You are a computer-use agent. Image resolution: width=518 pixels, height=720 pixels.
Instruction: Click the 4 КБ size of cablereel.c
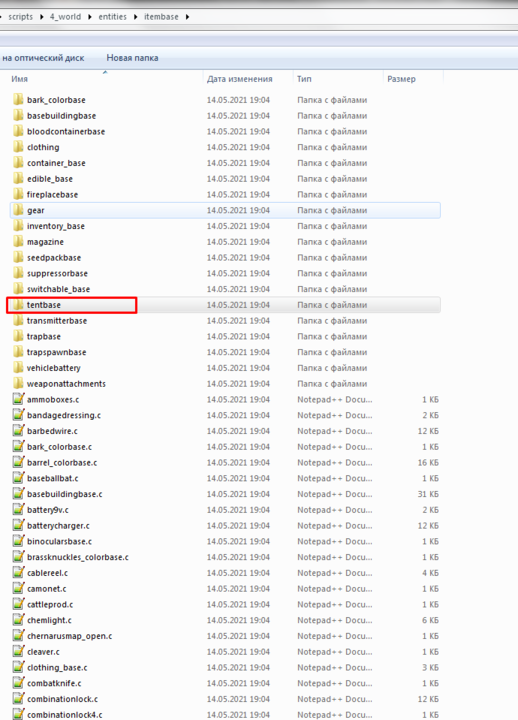pyautogui.click(x=430, y=573)
